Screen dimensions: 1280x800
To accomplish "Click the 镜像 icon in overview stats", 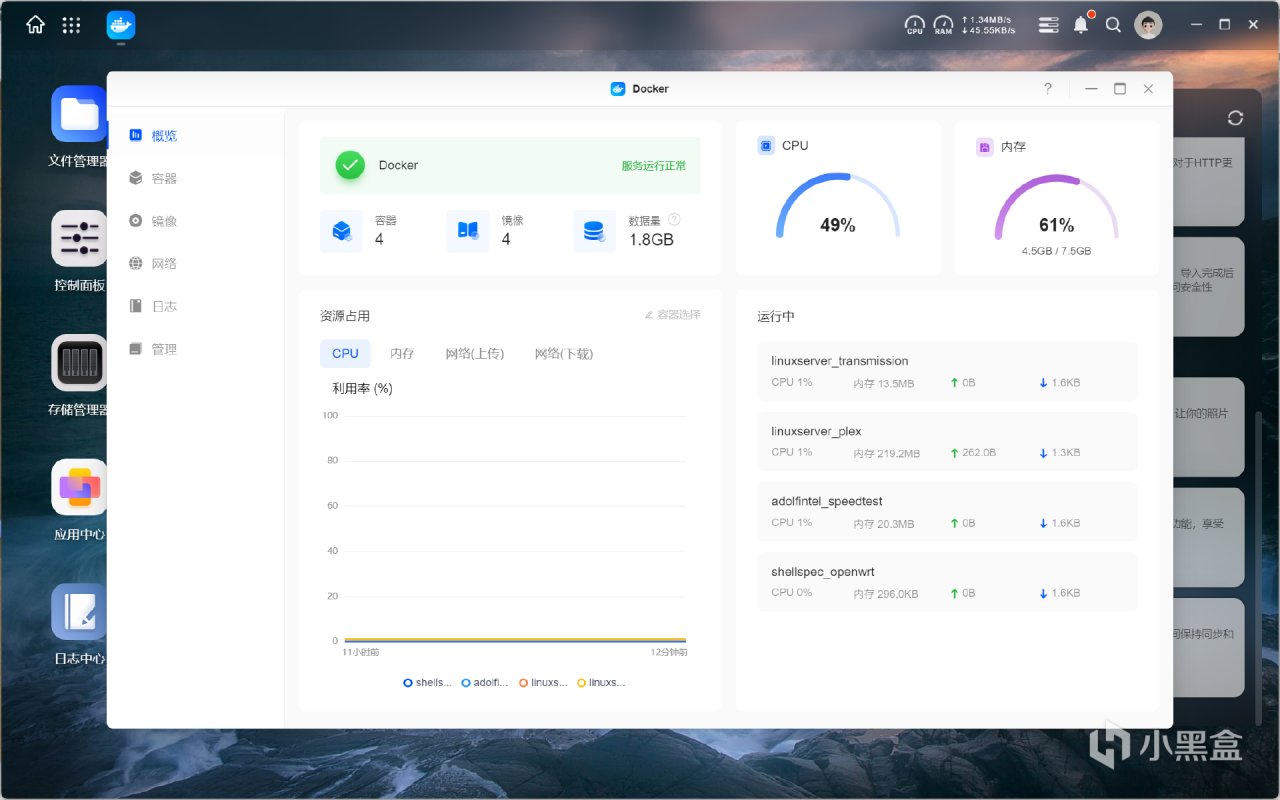I will (x=468, y=231).
